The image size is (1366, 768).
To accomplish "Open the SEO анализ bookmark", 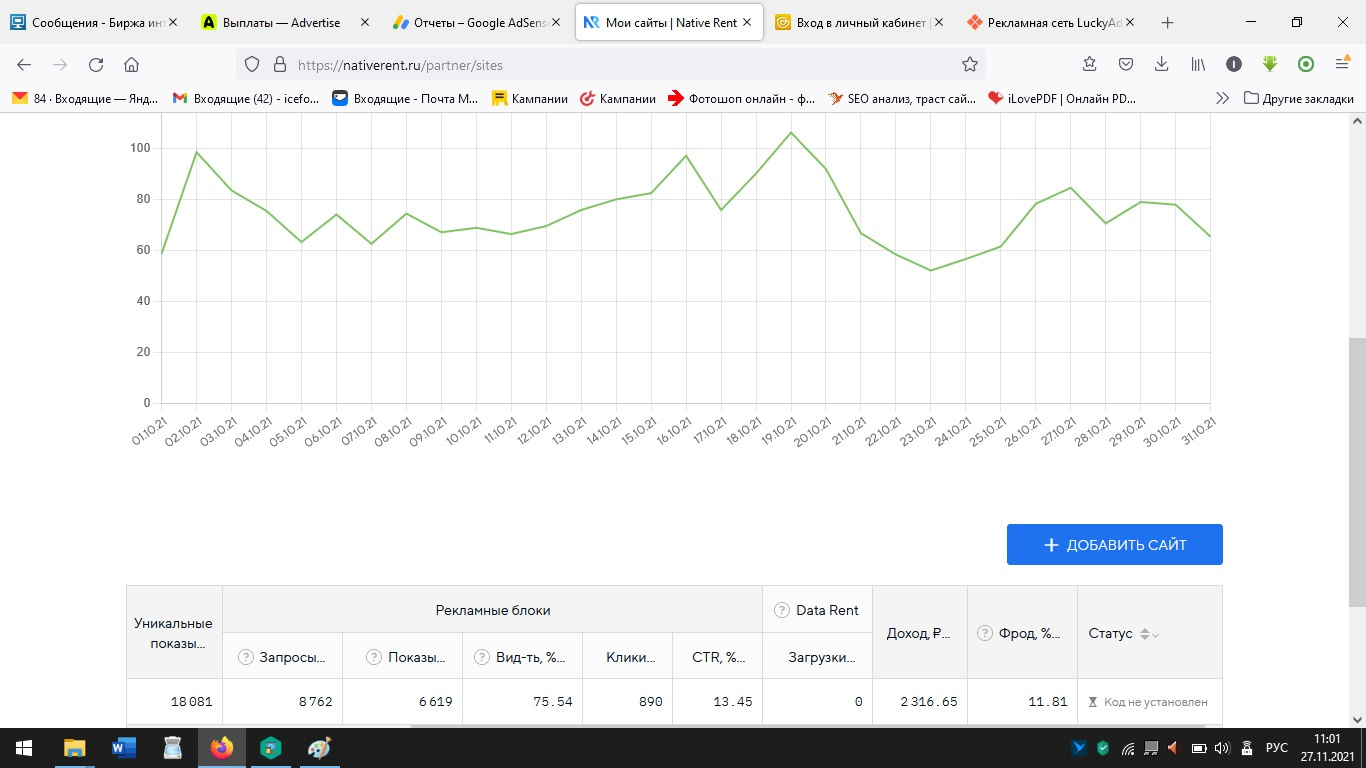I will click(x=901, y=98).
